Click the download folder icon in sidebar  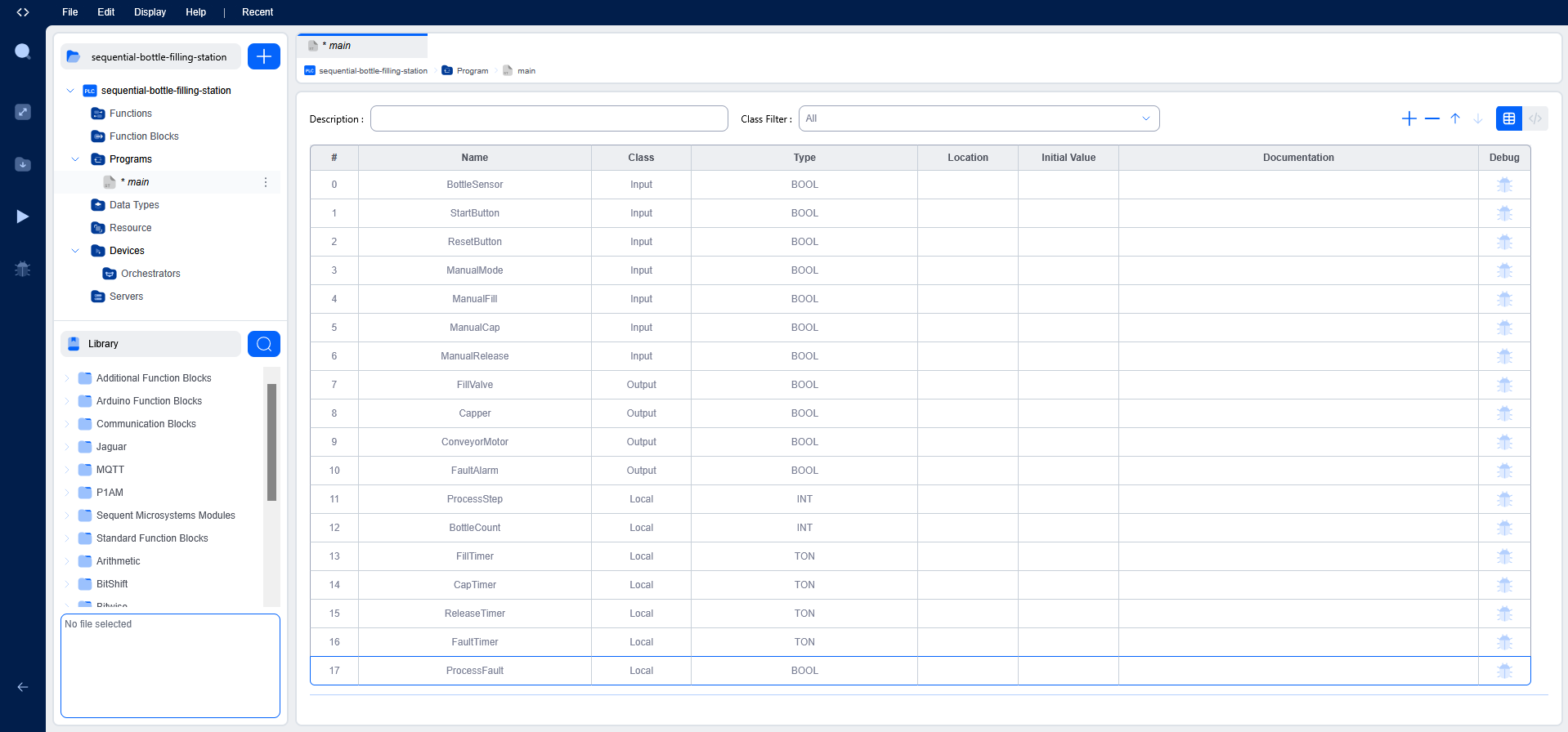(x=23, y=164)
